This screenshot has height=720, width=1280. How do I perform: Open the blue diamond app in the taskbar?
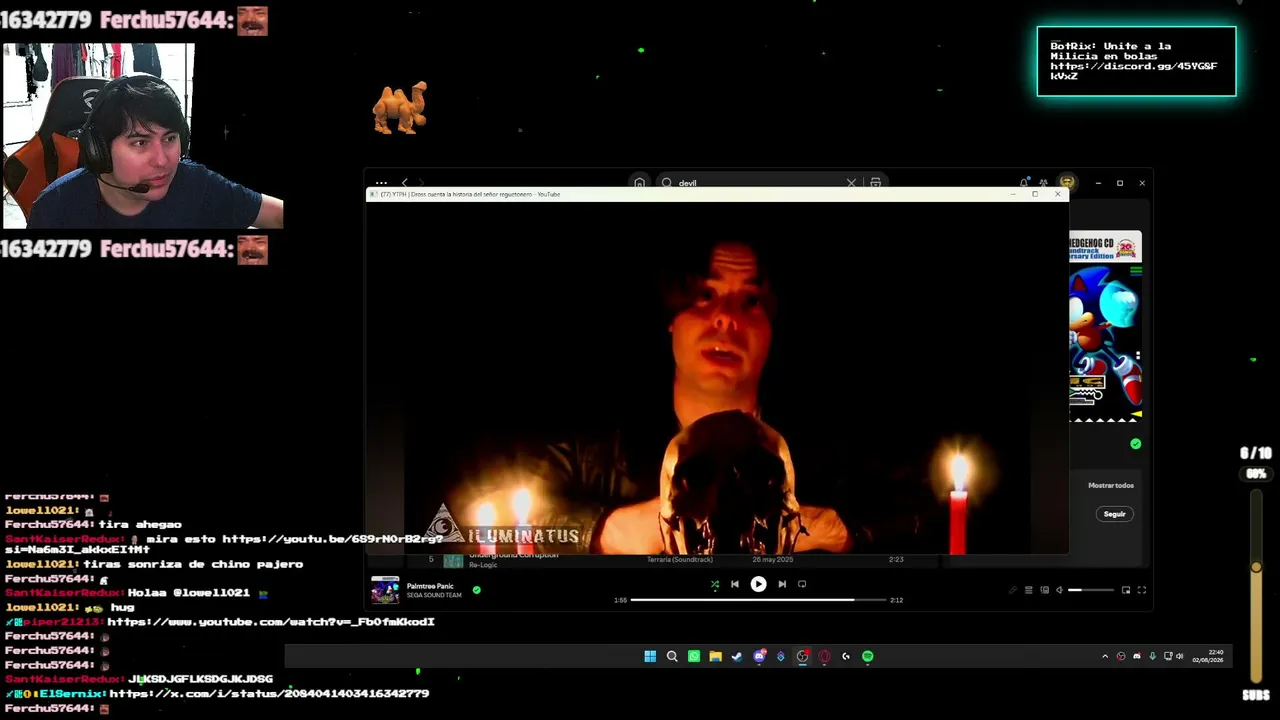point(781,656)
